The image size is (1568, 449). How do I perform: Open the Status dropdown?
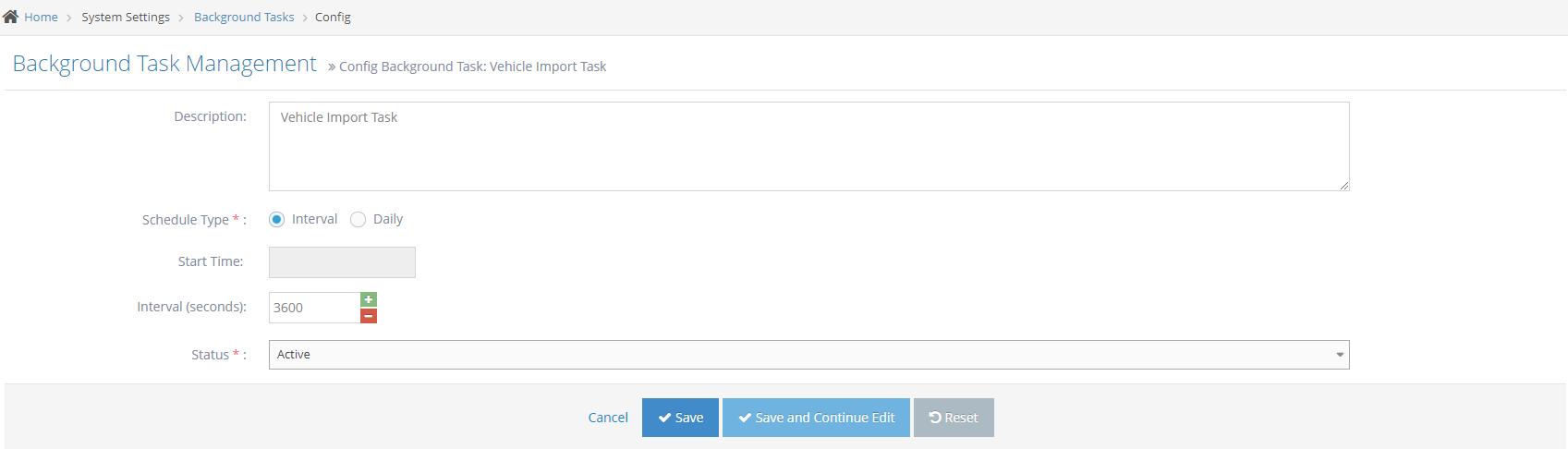[808, 355]
